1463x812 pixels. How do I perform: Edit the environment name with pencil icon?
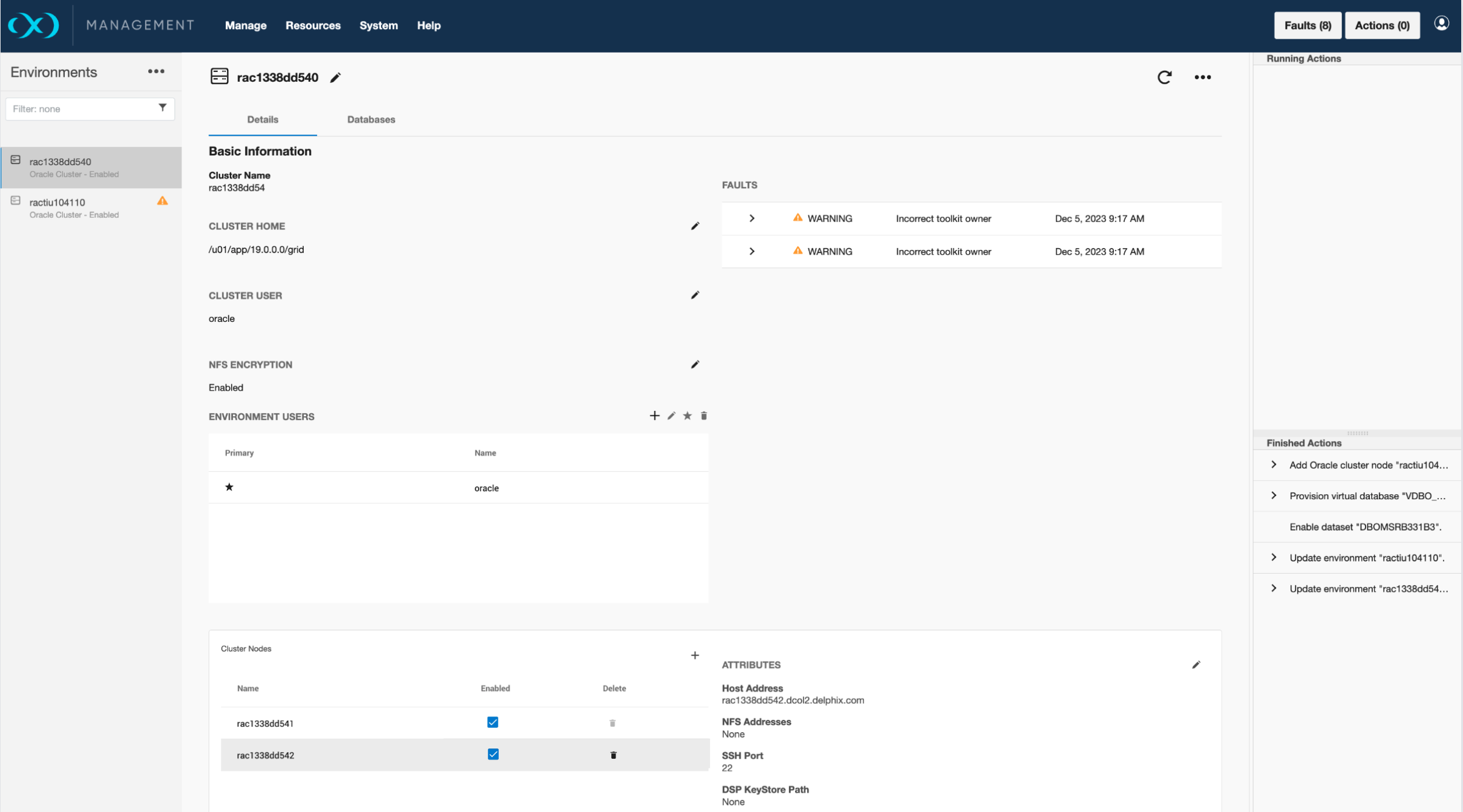335,77
